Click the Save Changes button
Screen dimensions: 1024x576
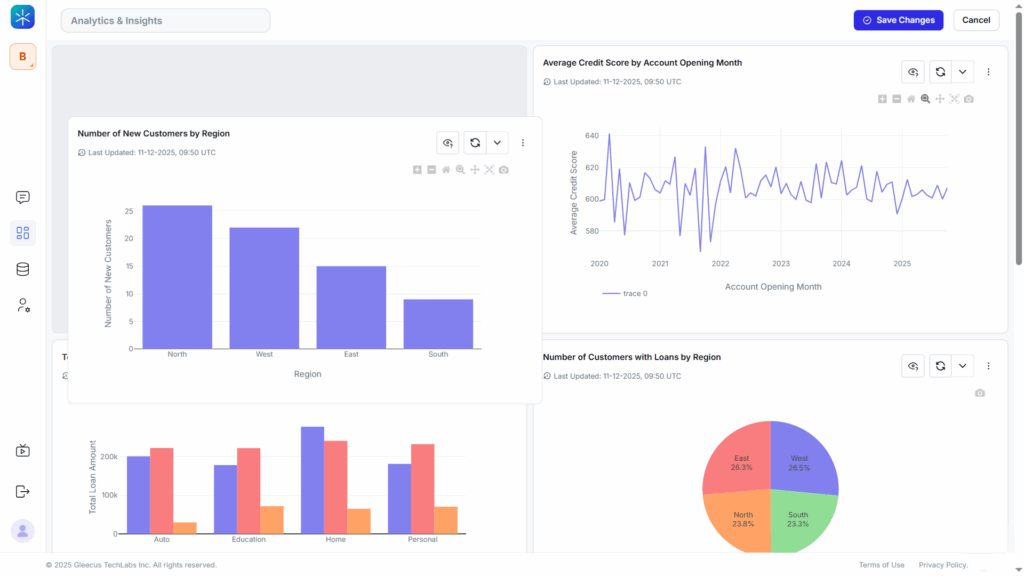(x=898, y=20)
